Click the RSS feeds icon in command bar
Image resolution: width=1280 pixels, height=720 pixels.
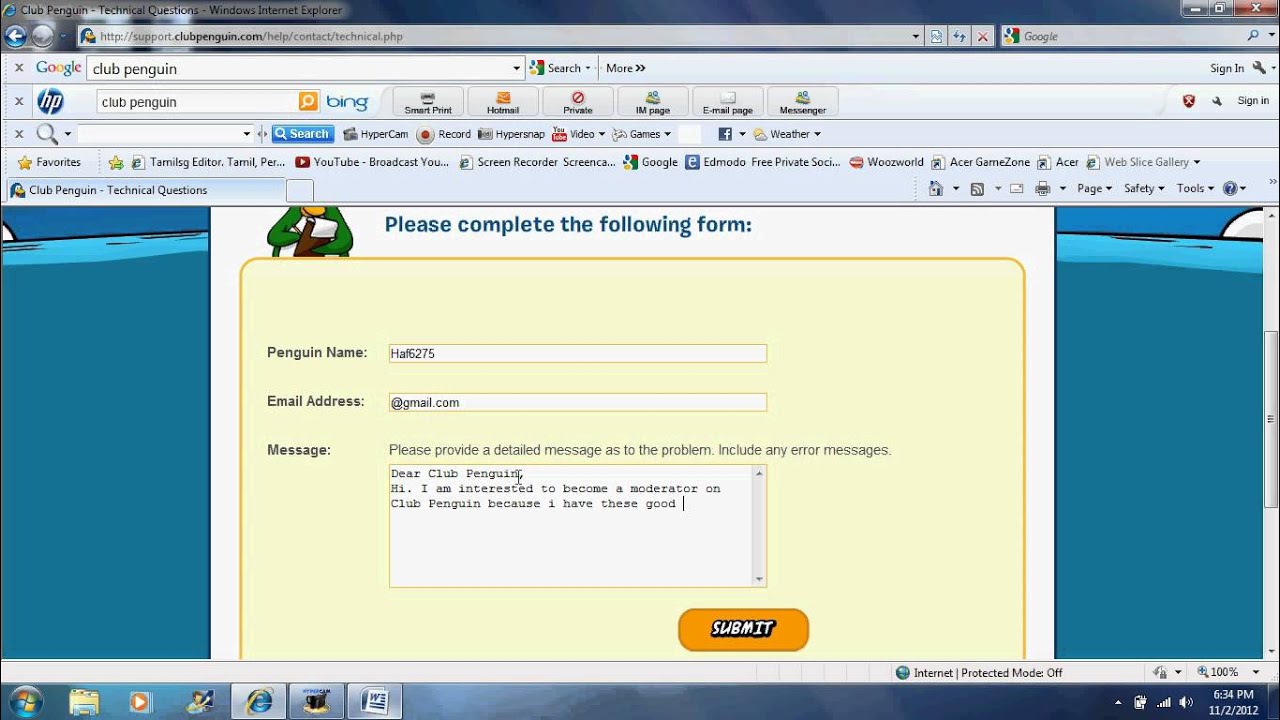[x=978, y=188]
